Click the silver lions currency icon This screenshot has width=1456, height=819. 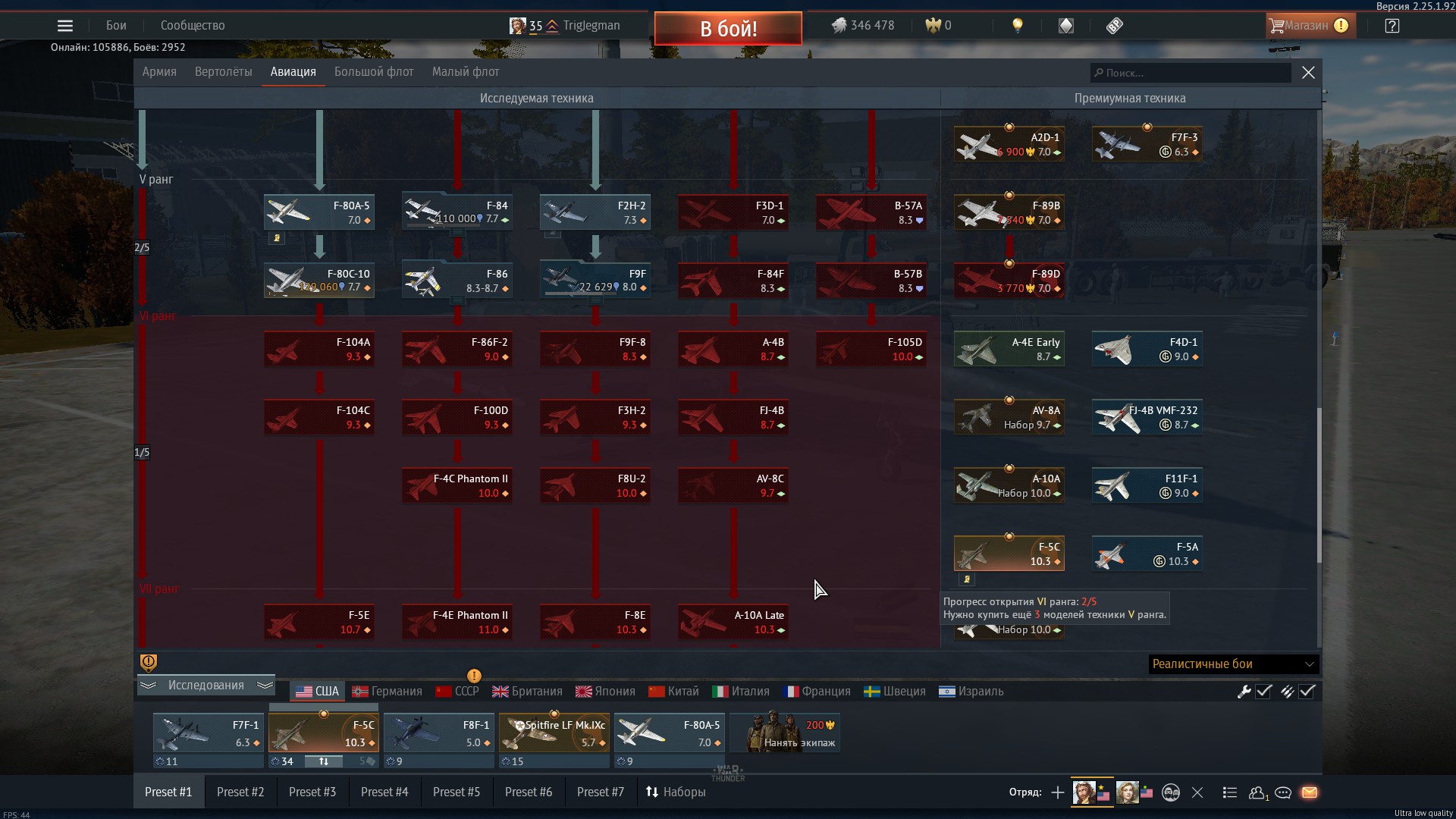(x=839, y=26)
